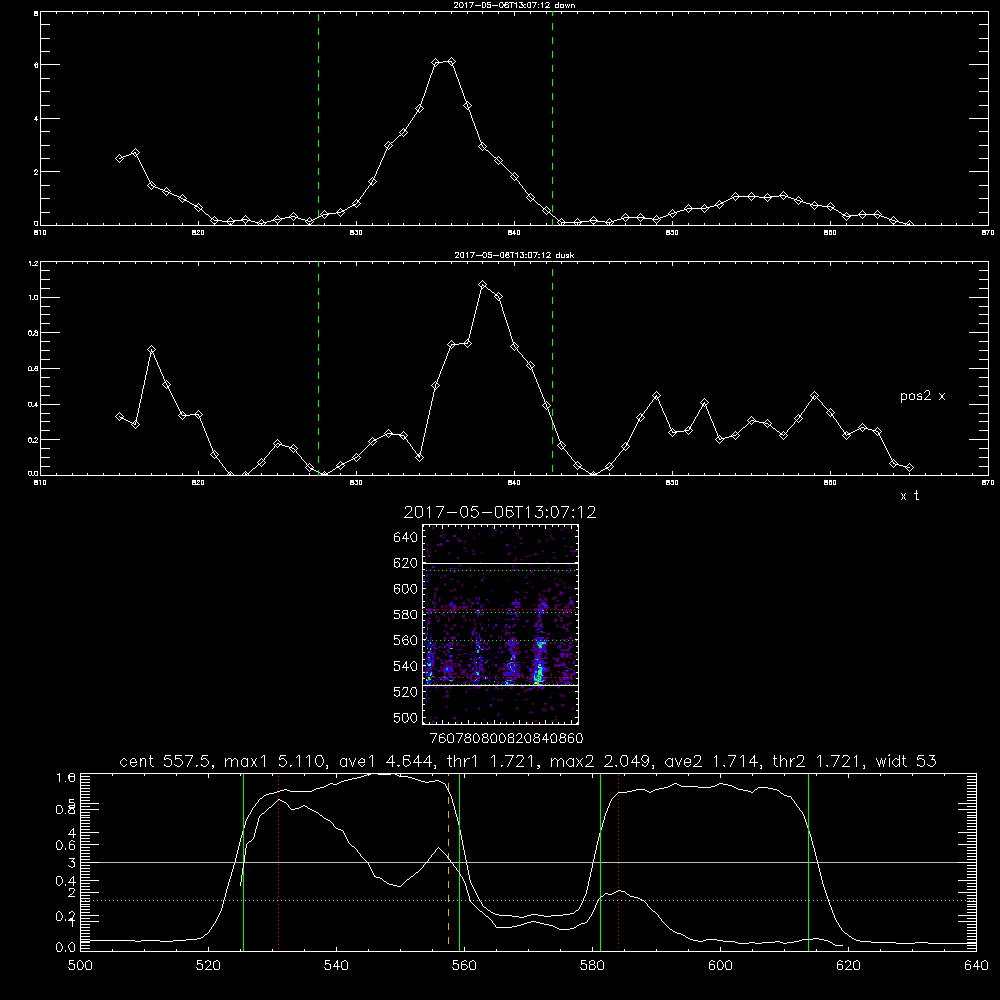Click the lower white horizontal line in the heatmap
Viewport: 1000px width, 1000px height.
point(501,685)
